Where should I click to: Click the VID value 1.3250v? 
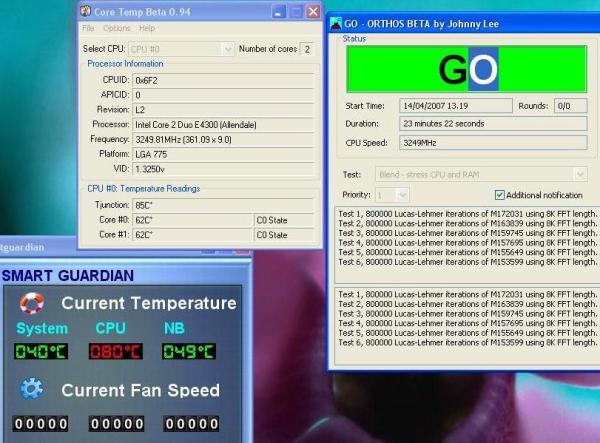(x=223, y=169)
